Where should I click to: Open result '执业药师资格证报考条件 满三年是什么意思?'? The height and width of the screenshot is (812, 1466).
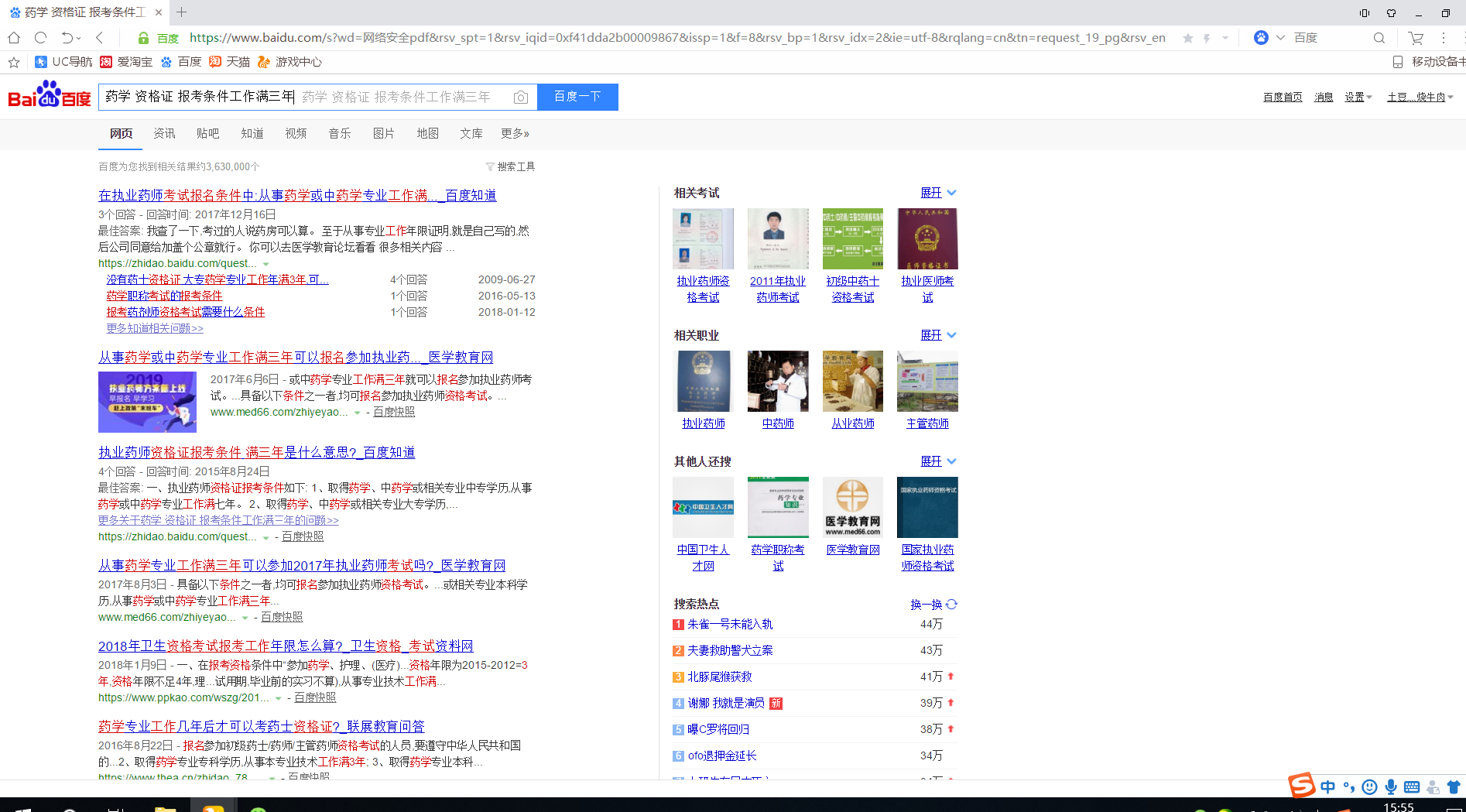click(x=257, y=453)
